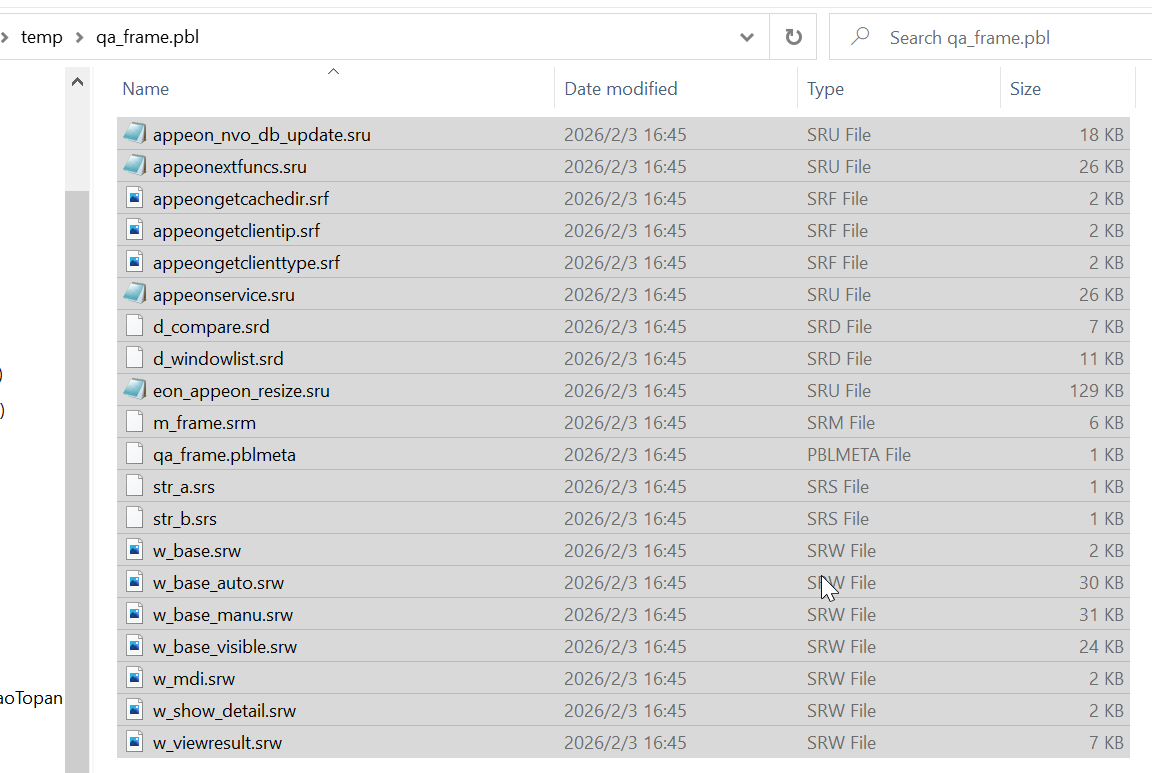Viewport: 1152px width, 773px height.
Task: Open the address bar history dropdown
Action: click(x=746, y=36)
